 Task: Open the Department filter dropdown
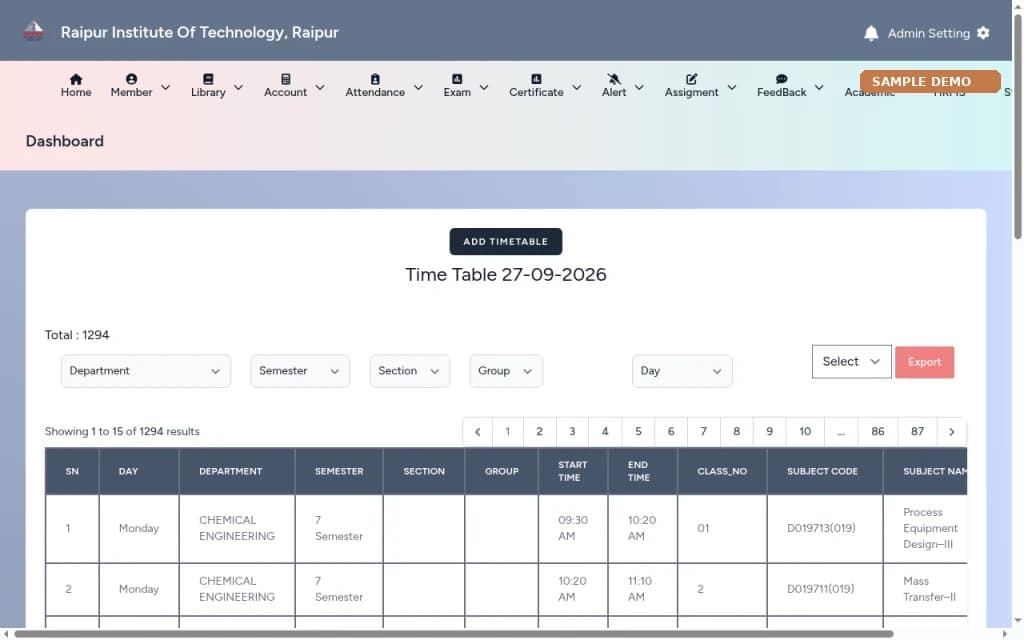[x=146, y=371]
